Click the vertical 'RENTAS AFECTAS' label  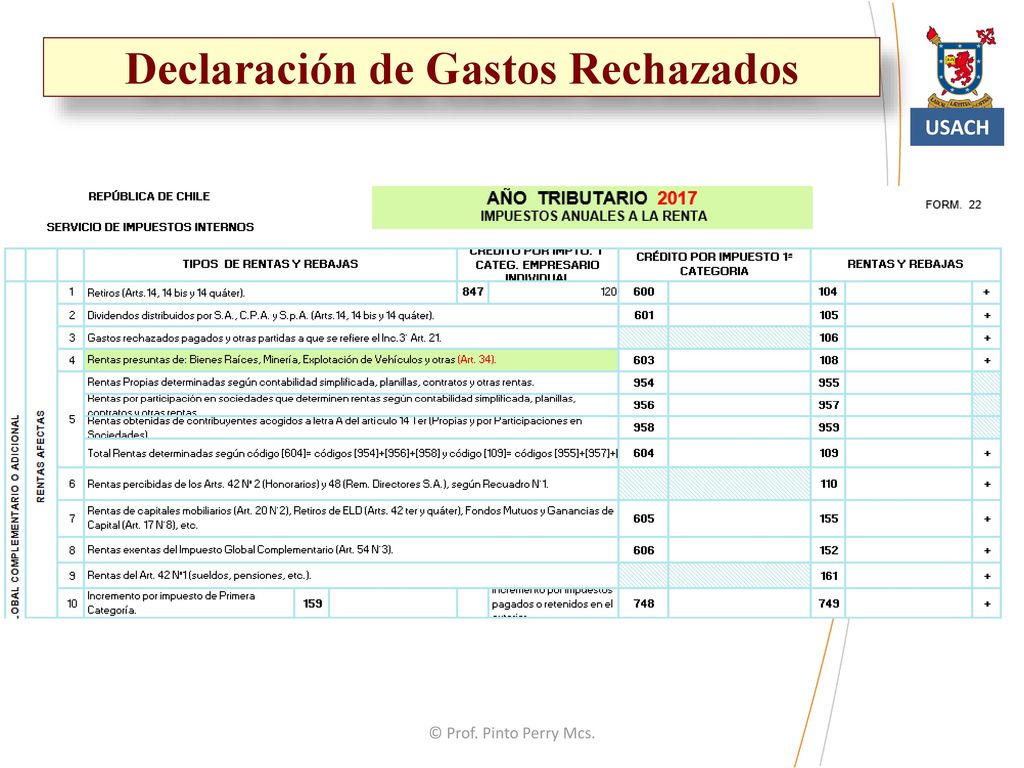(x=40, y=456)
